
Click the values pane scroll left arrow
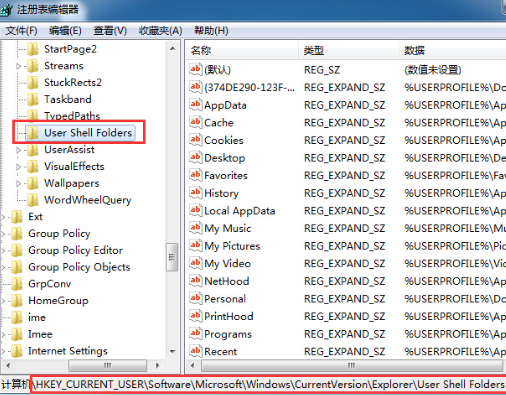click(x=192, y=366)
